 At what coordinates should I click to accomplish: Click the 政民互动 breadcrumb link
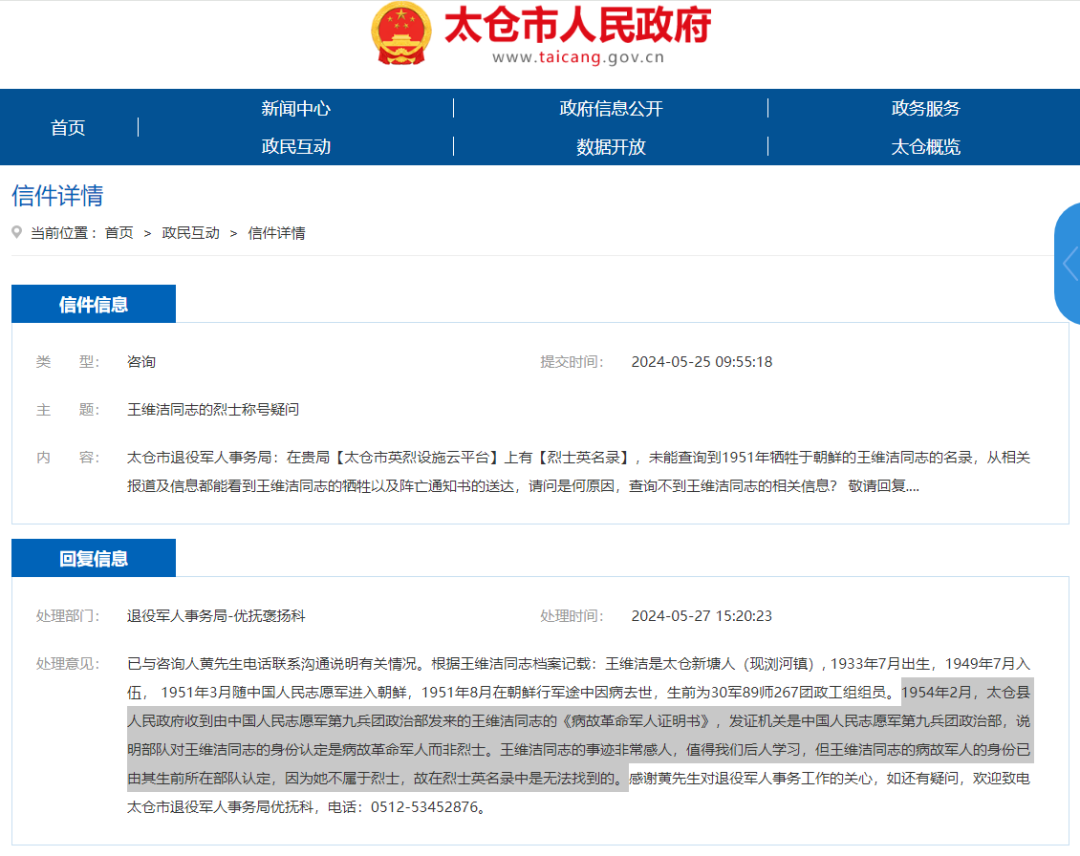(191, 233)
